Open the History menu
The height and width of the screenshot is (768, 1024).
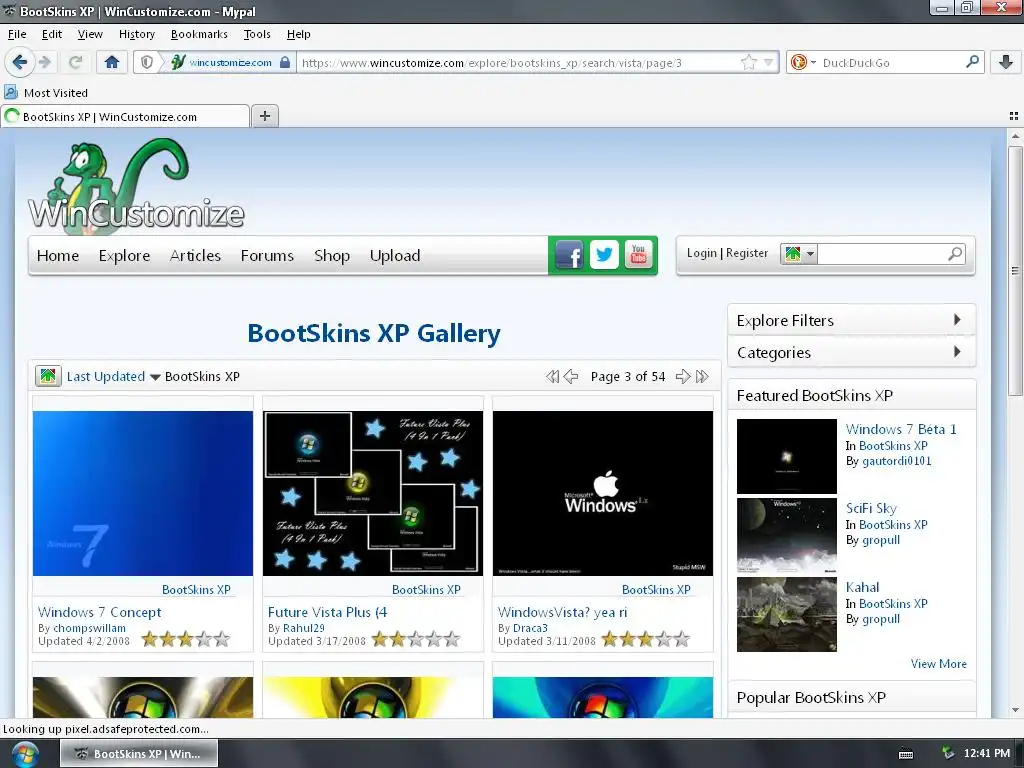point(136,34)
